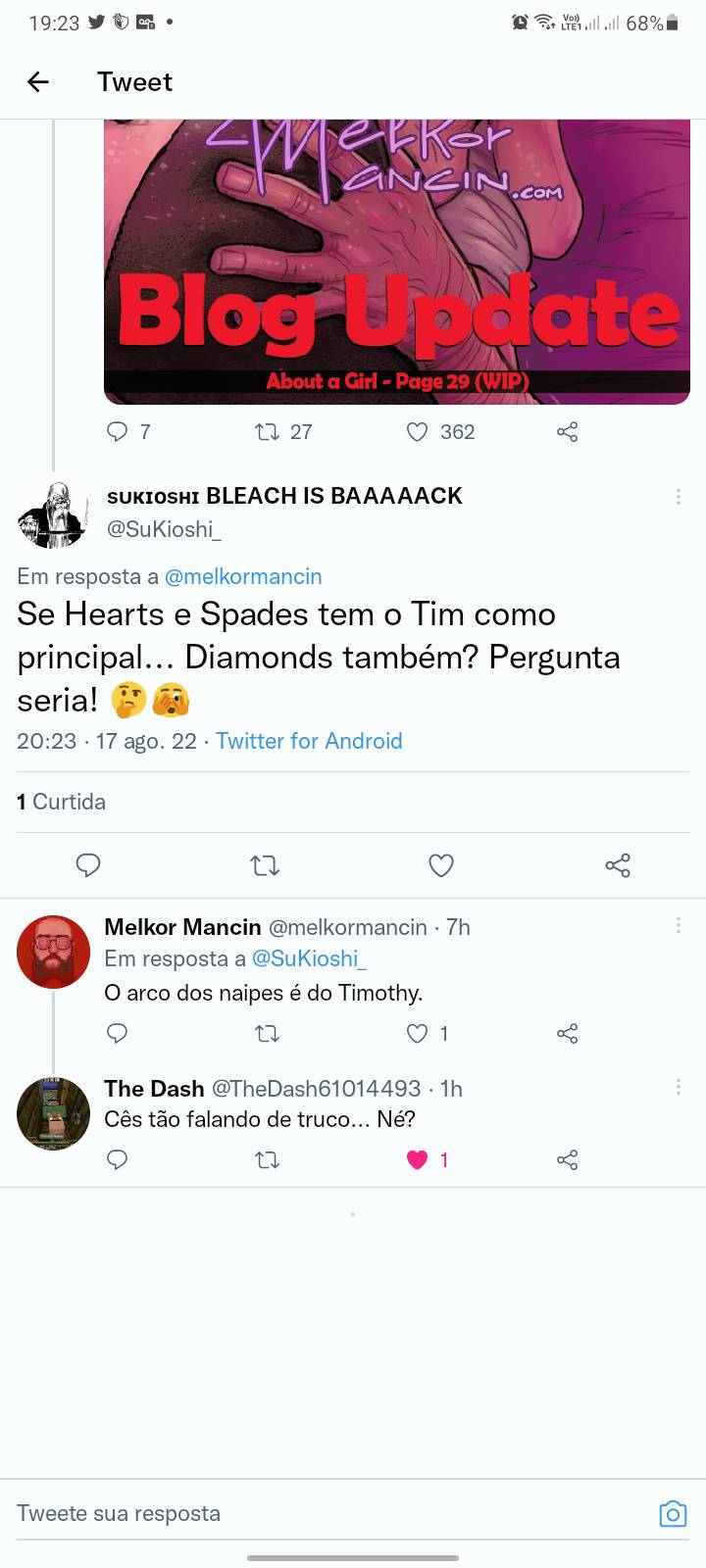
Task: Open the three-dot menu on Melkor Mancin's reply
Action: (679, 924)
